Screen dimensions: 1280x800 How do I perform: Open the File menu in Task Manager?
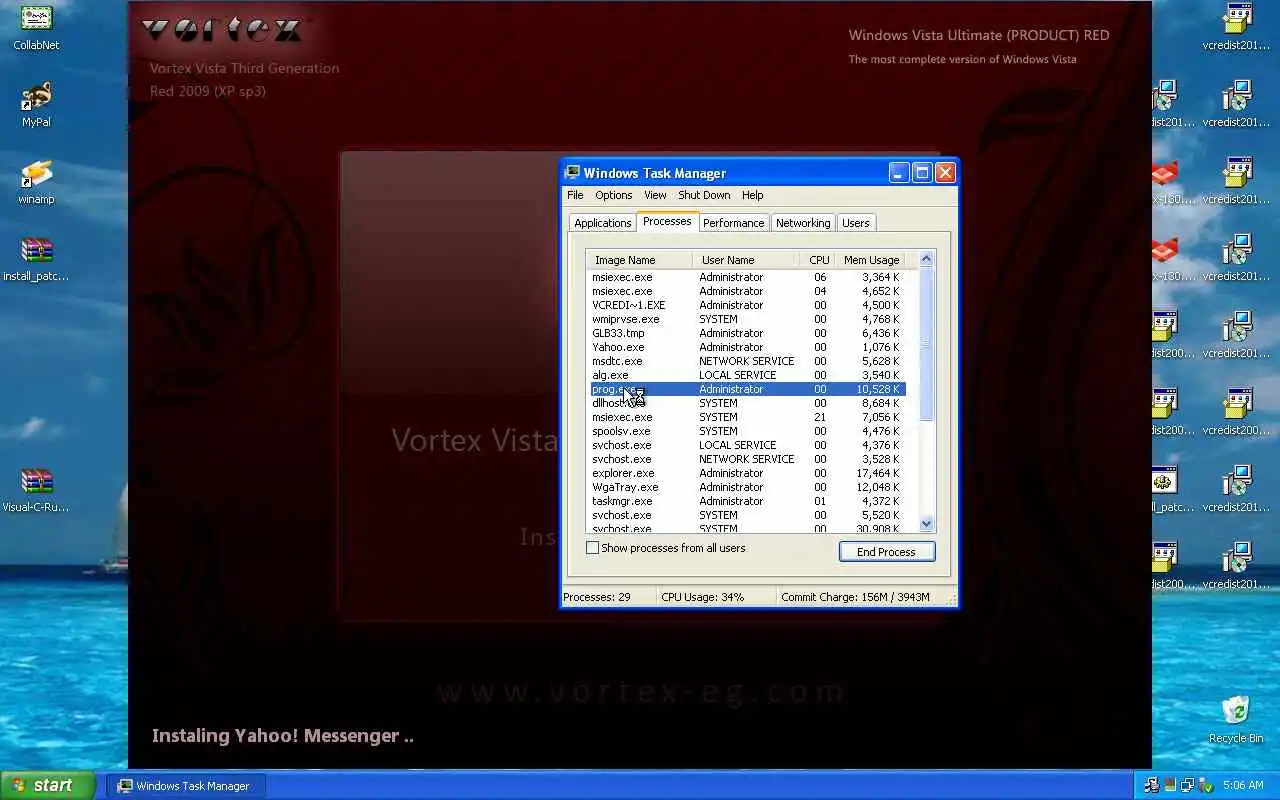coord(575,195)
